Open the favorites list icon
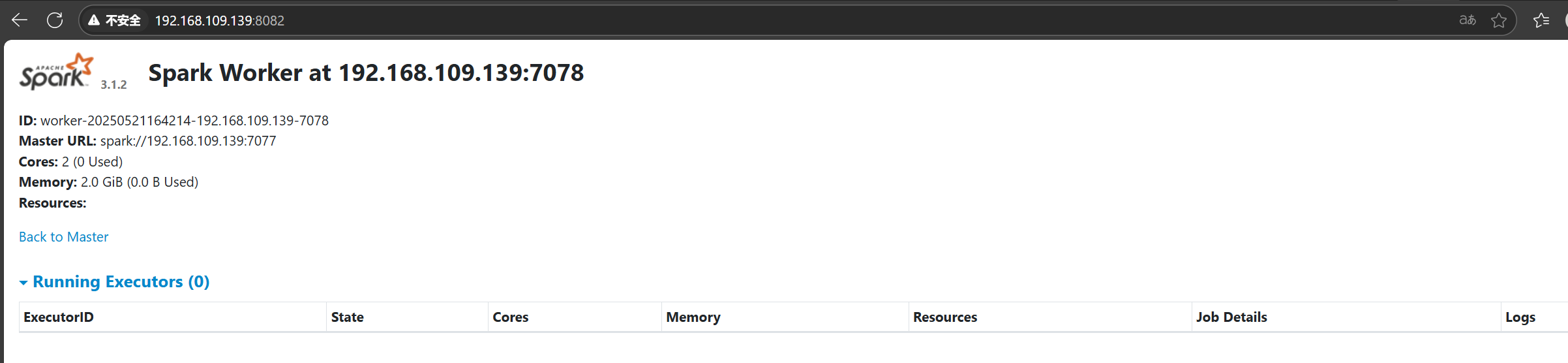Viewport: 1568px width, 363px height. point(1541,20)
